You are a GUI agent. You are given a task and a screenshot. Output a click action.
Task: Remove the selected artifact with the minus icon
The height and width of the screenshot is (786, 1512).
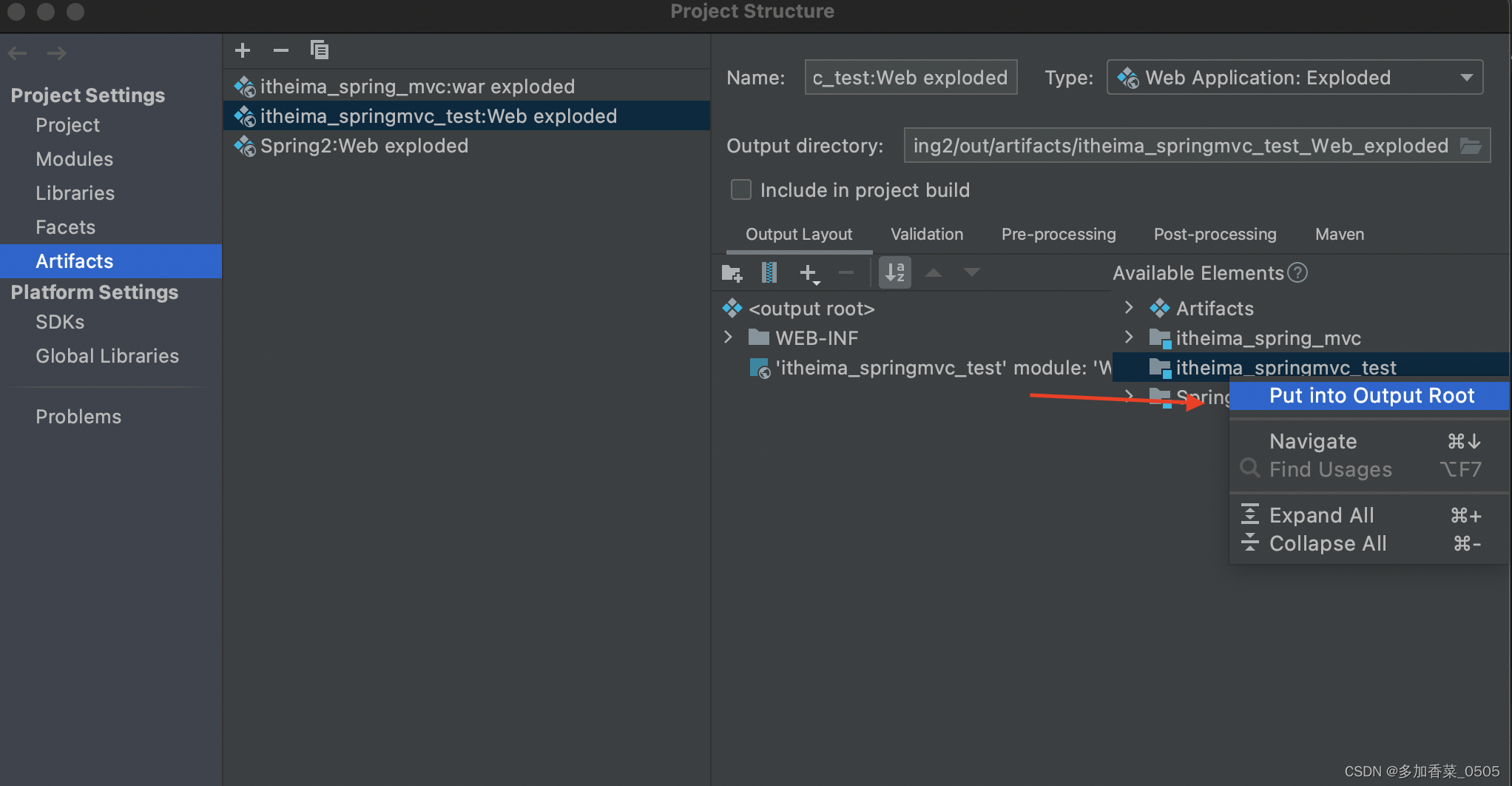(281, 50)
